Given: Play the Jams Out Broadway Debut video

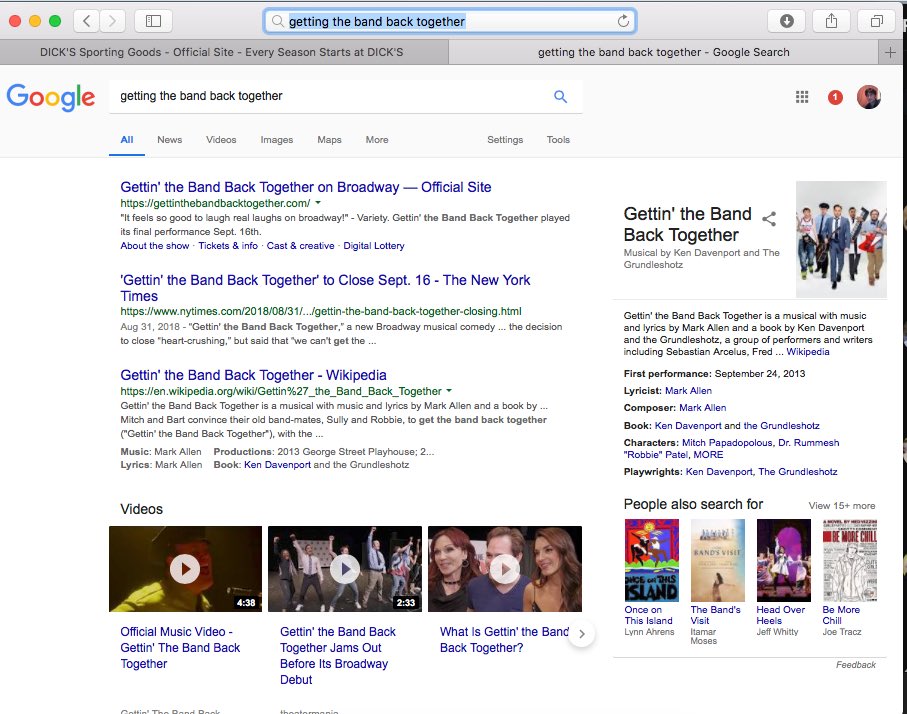Looking at the screenshot, I should (x=345, y=569).
